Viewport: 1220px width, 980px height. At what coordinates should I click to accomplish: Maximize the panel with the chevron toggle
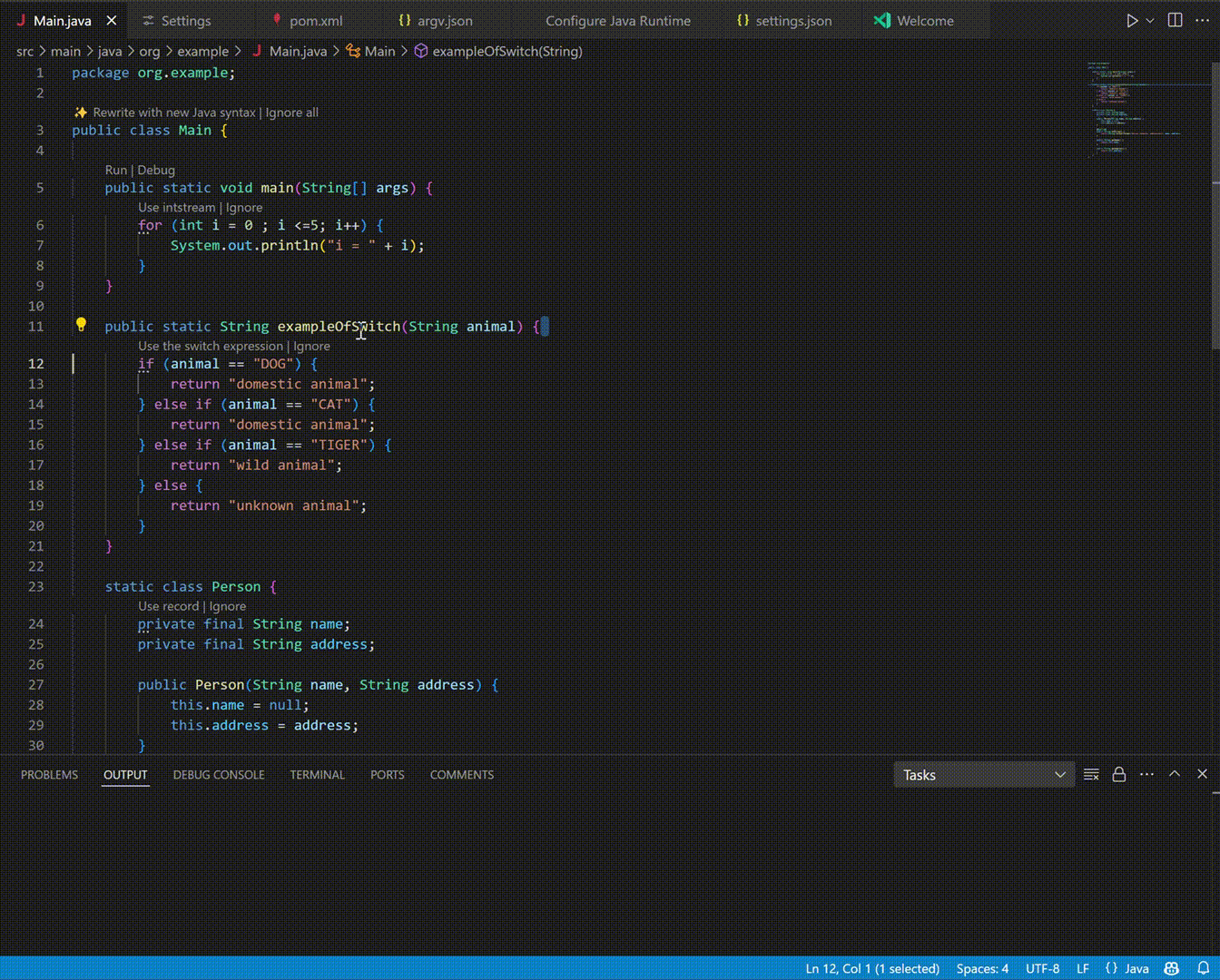pos(1175,774)
